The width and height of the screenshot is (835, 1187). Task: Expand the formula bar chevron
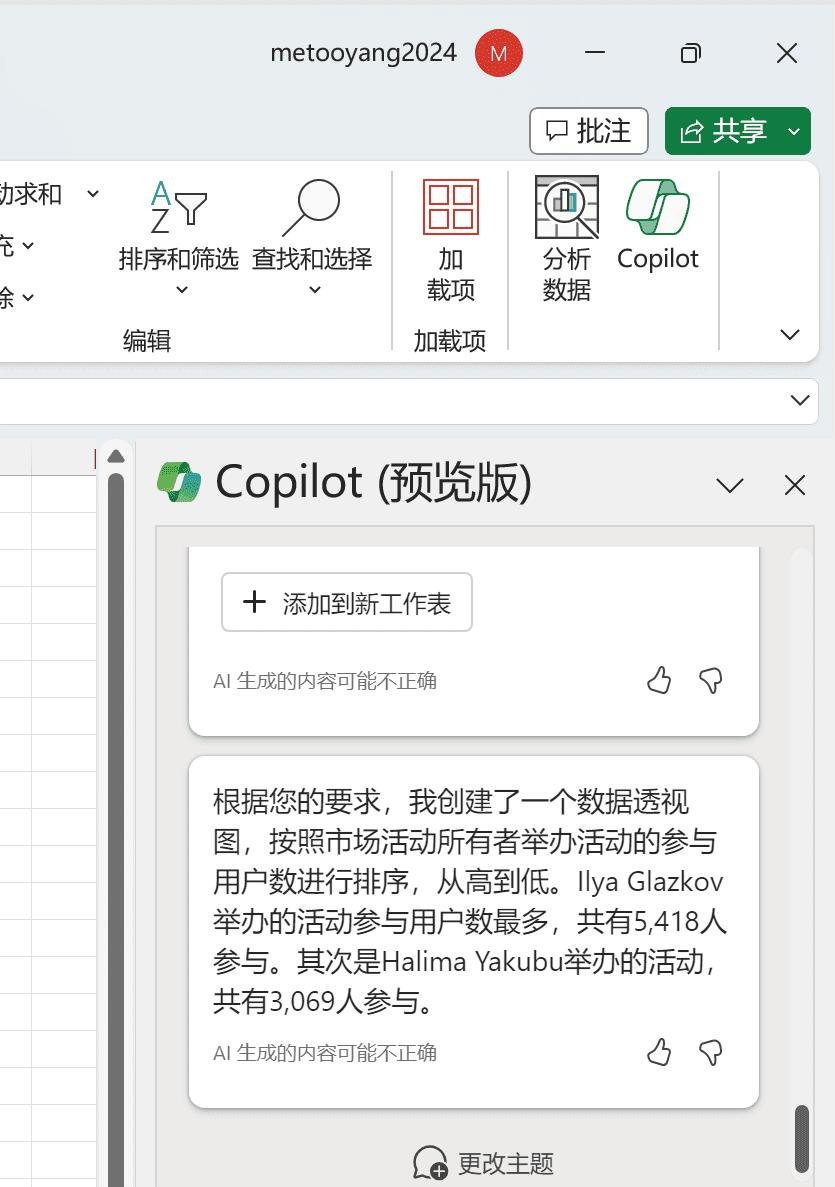pos(799,400)
